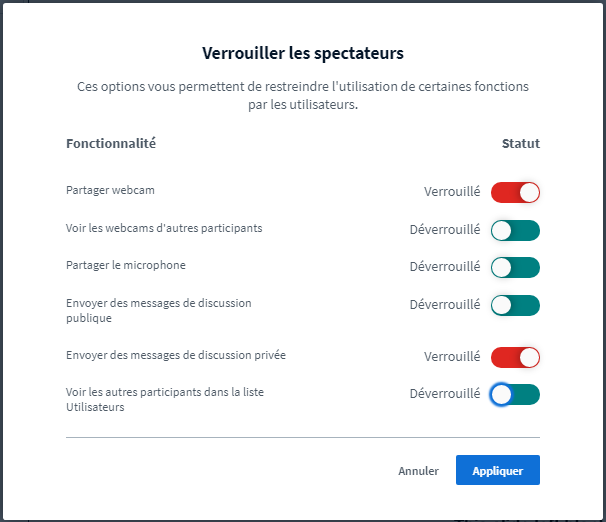Click the Appliquer button

click(497, 470)
